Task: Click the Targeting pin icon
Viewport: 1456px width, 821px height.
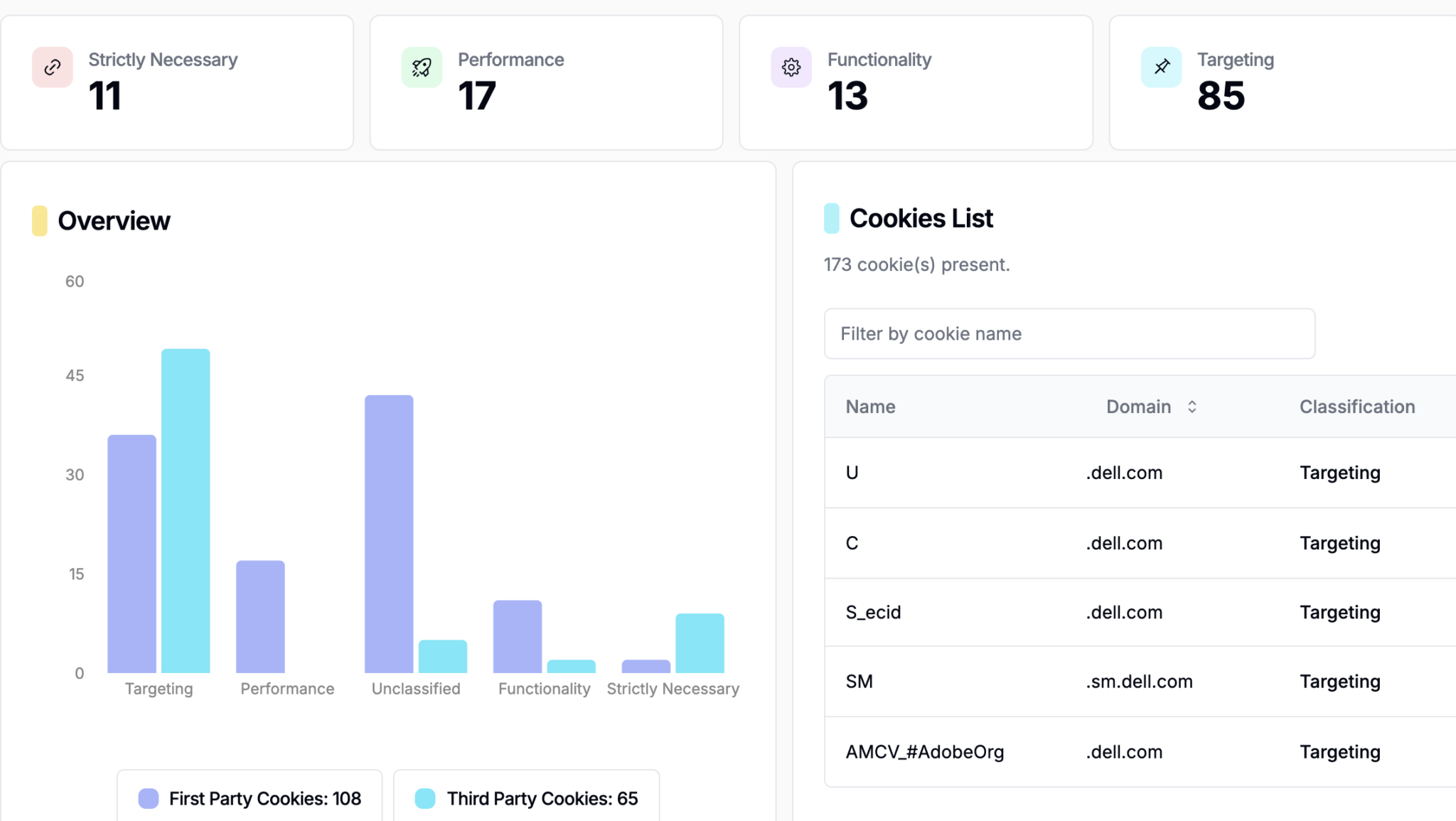Action: [1162, 68]
